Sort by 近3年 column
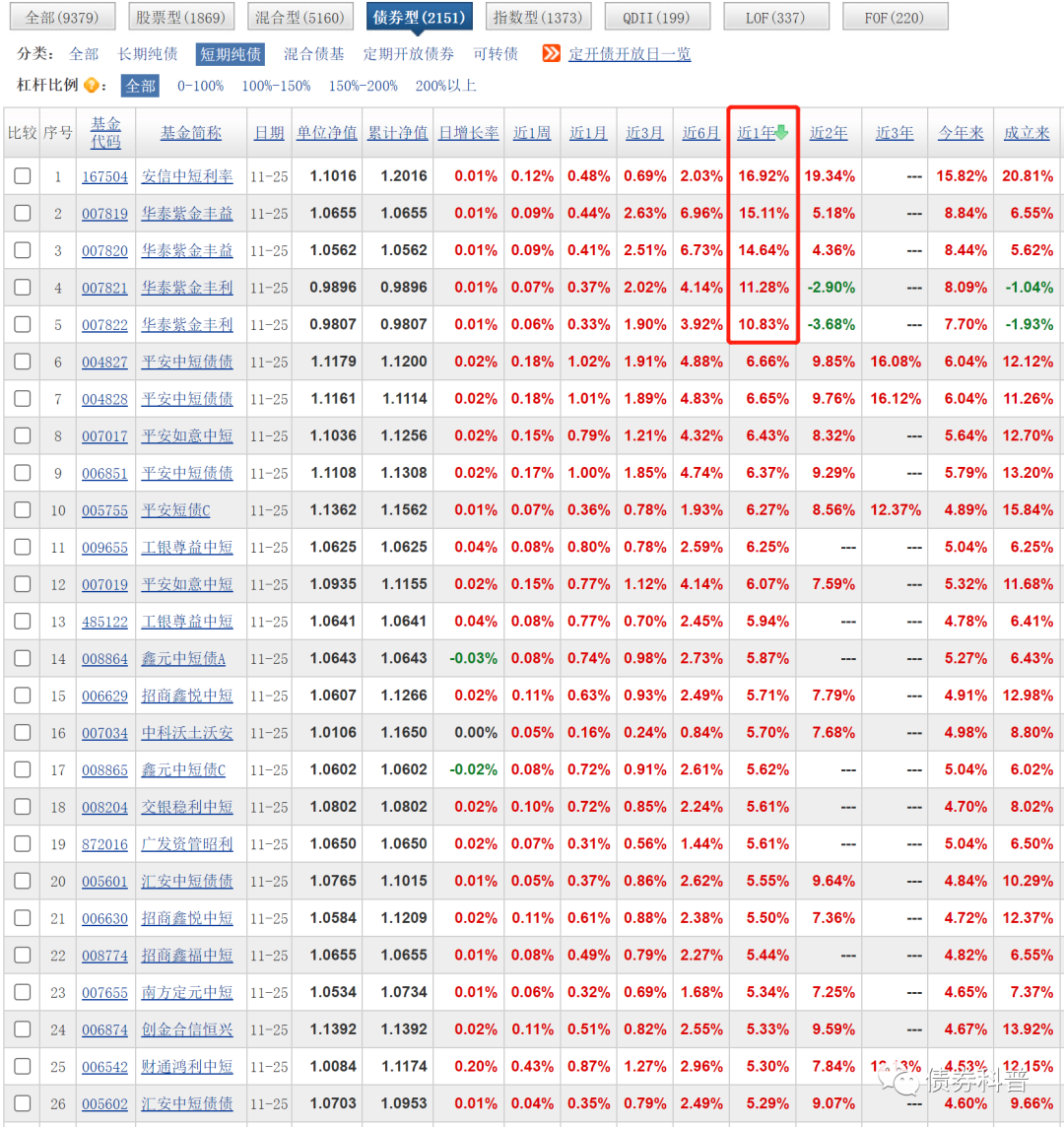 (x=896, y=133)
